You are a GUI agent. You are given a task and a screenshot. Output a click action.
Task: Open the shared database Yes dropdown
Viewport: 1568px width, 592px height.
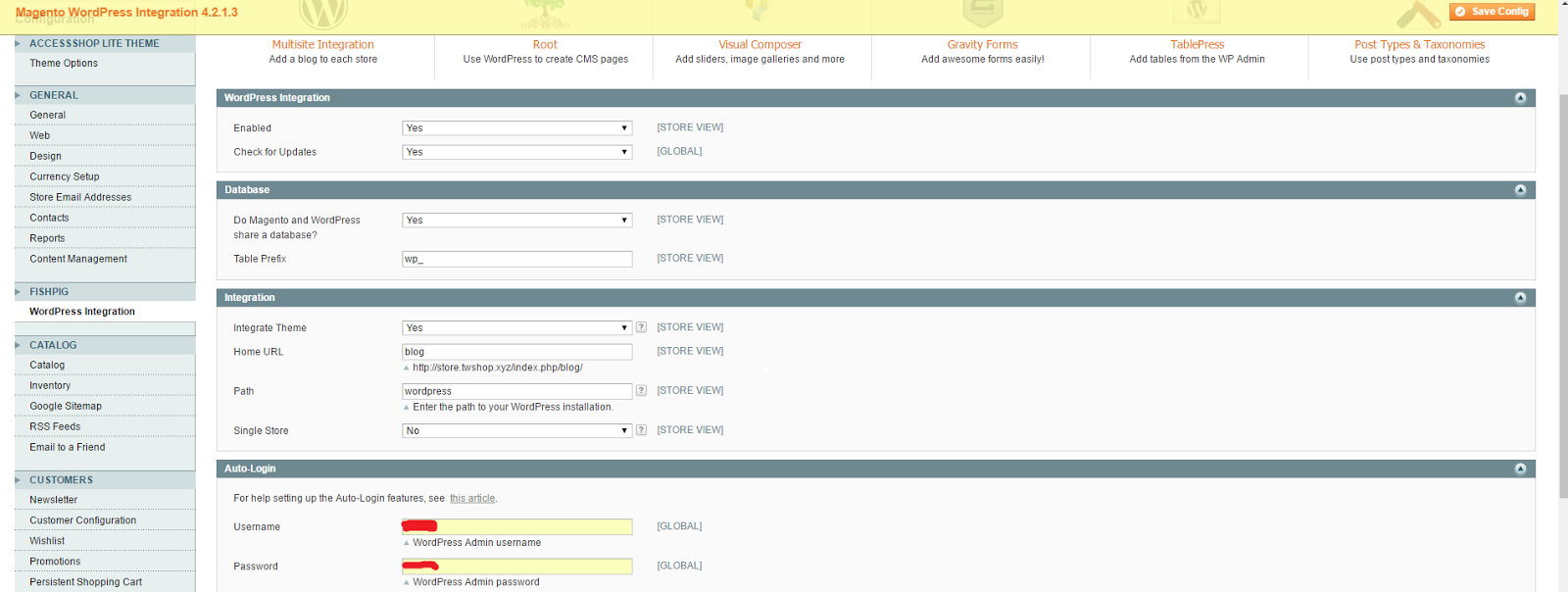516,221
